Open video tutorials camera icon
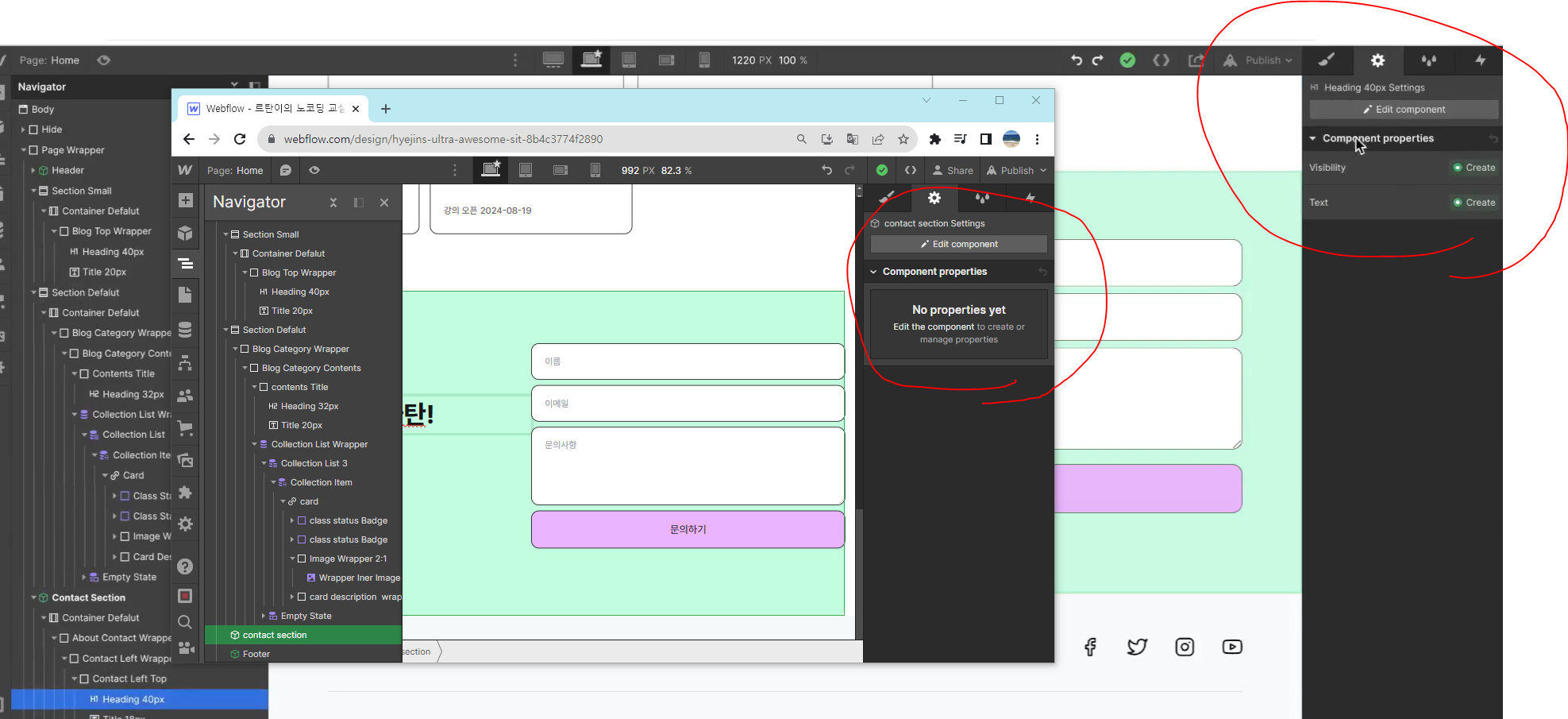 (187, 648)
